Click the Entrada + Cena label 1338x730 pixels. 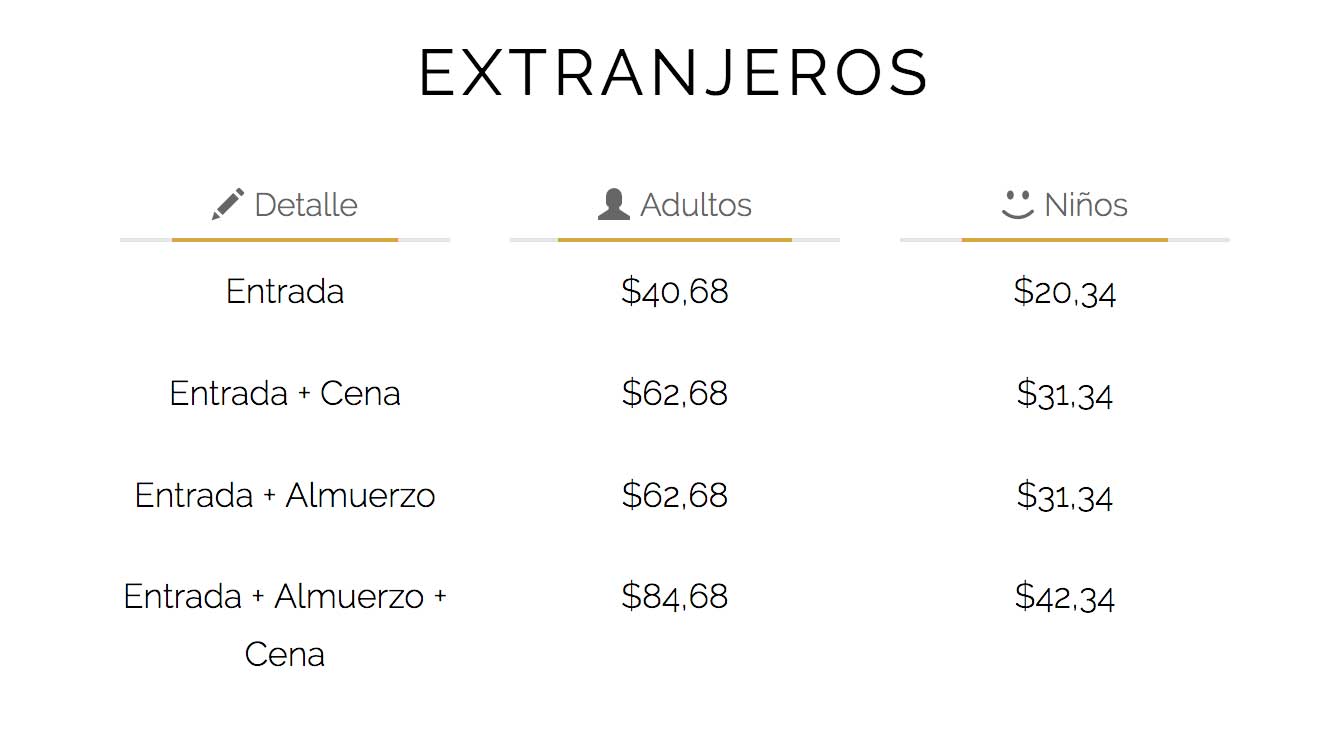285,394
